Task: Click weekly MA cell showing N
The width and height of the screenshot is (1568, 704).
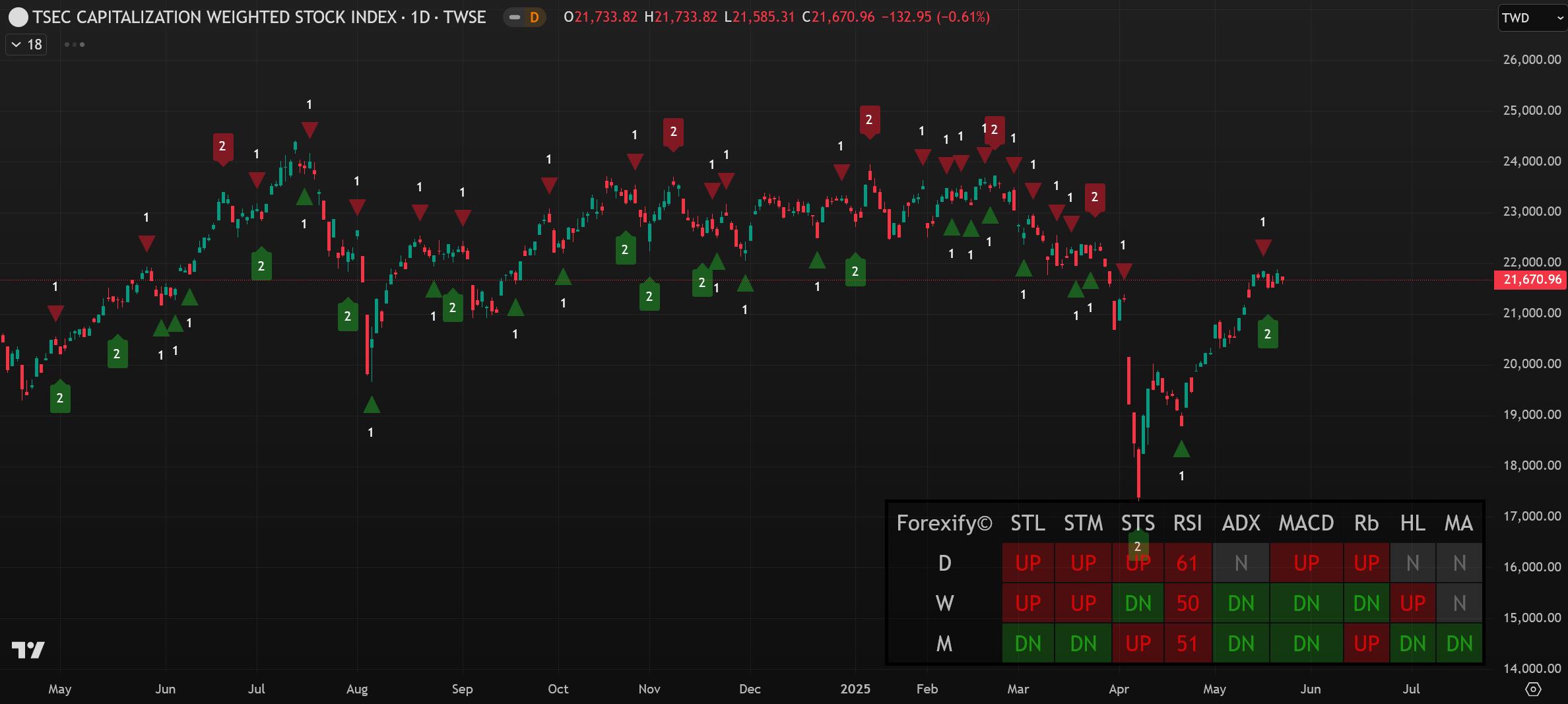Action: (x=1458, y=603)
